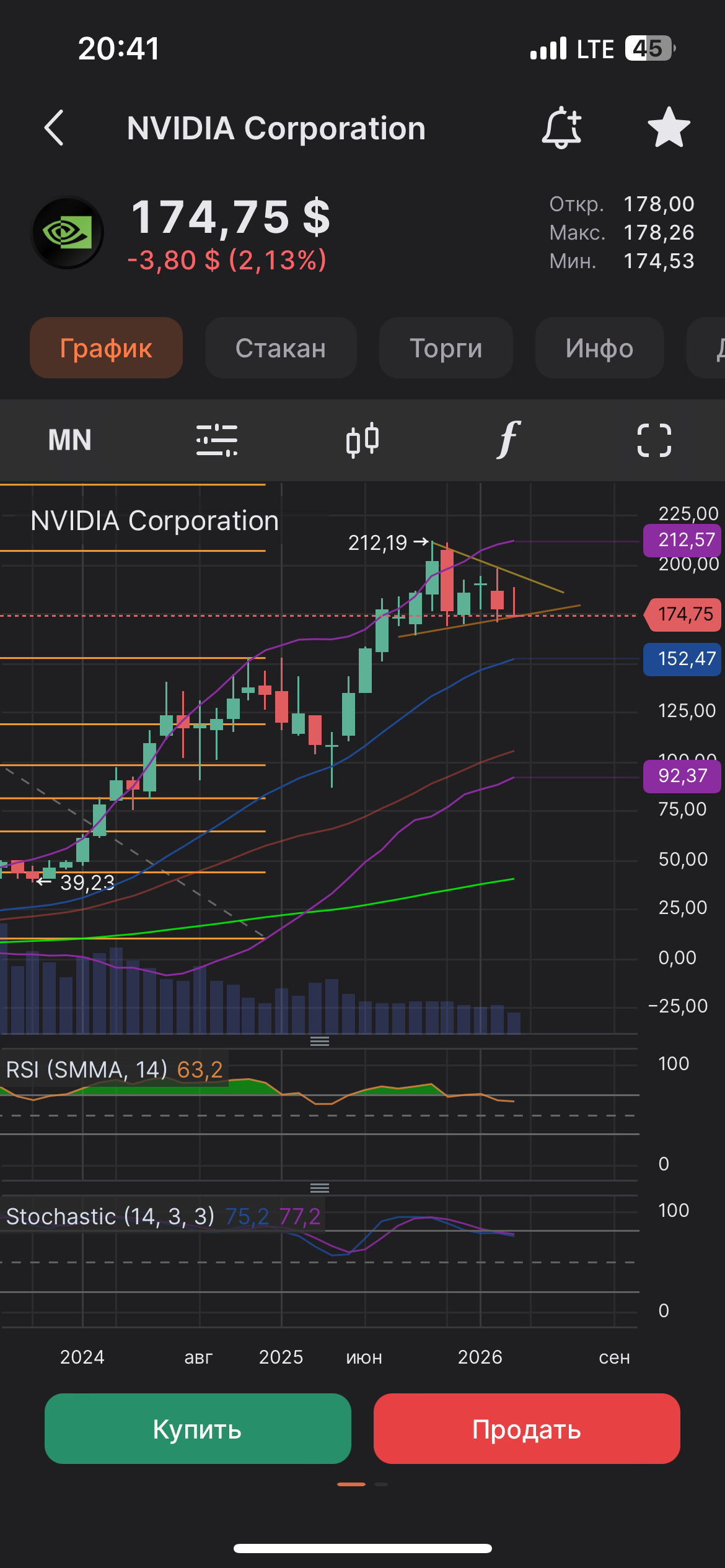Click the Откр. 178,00 open value
725x1568 pixels.
point(622,204)
